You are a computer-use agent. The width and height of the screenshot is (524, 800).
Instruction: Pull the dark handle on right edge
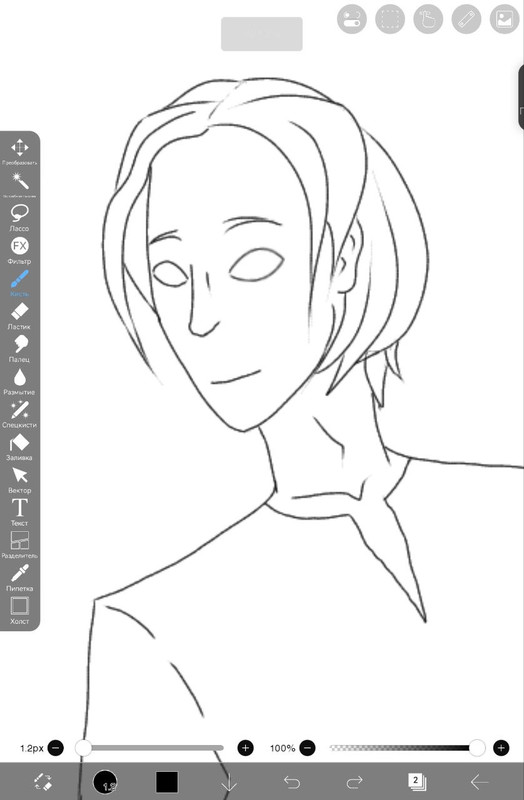[x=520, y=98]
